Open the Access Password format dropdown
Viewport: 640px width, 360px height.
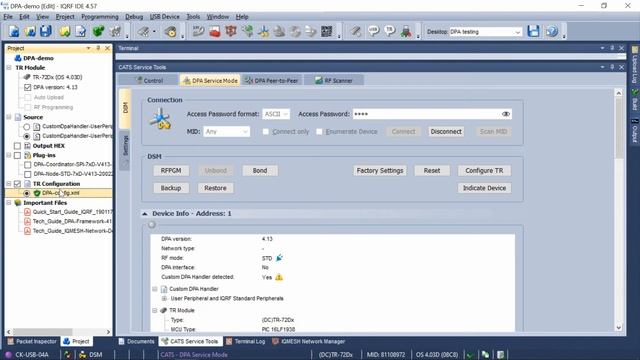click(x=276, y=114)
